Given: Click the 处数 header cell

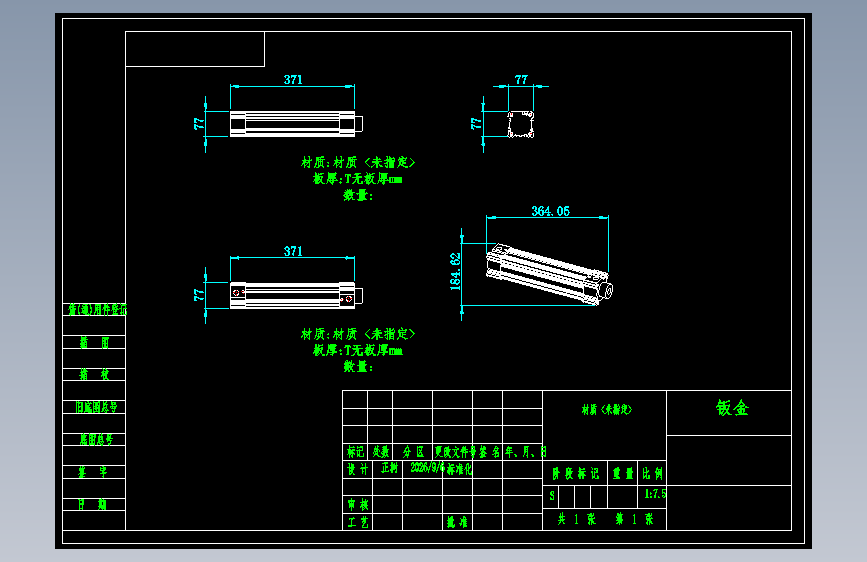Looking at the screenshot, I should 380,452.
